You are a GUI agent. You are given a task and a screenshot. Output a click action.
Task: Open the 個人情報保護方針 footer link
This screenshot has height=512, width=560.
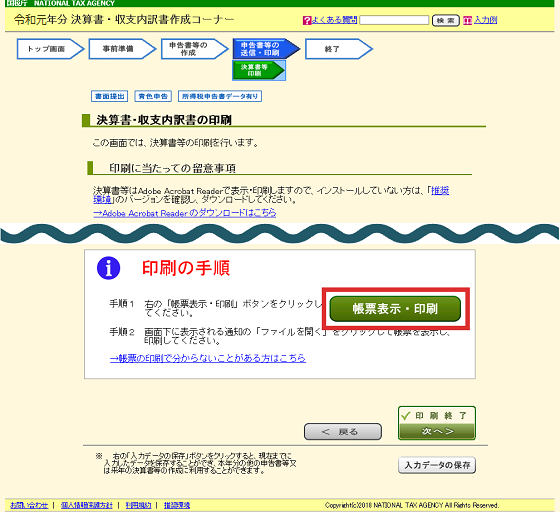[x=86, y=505]
